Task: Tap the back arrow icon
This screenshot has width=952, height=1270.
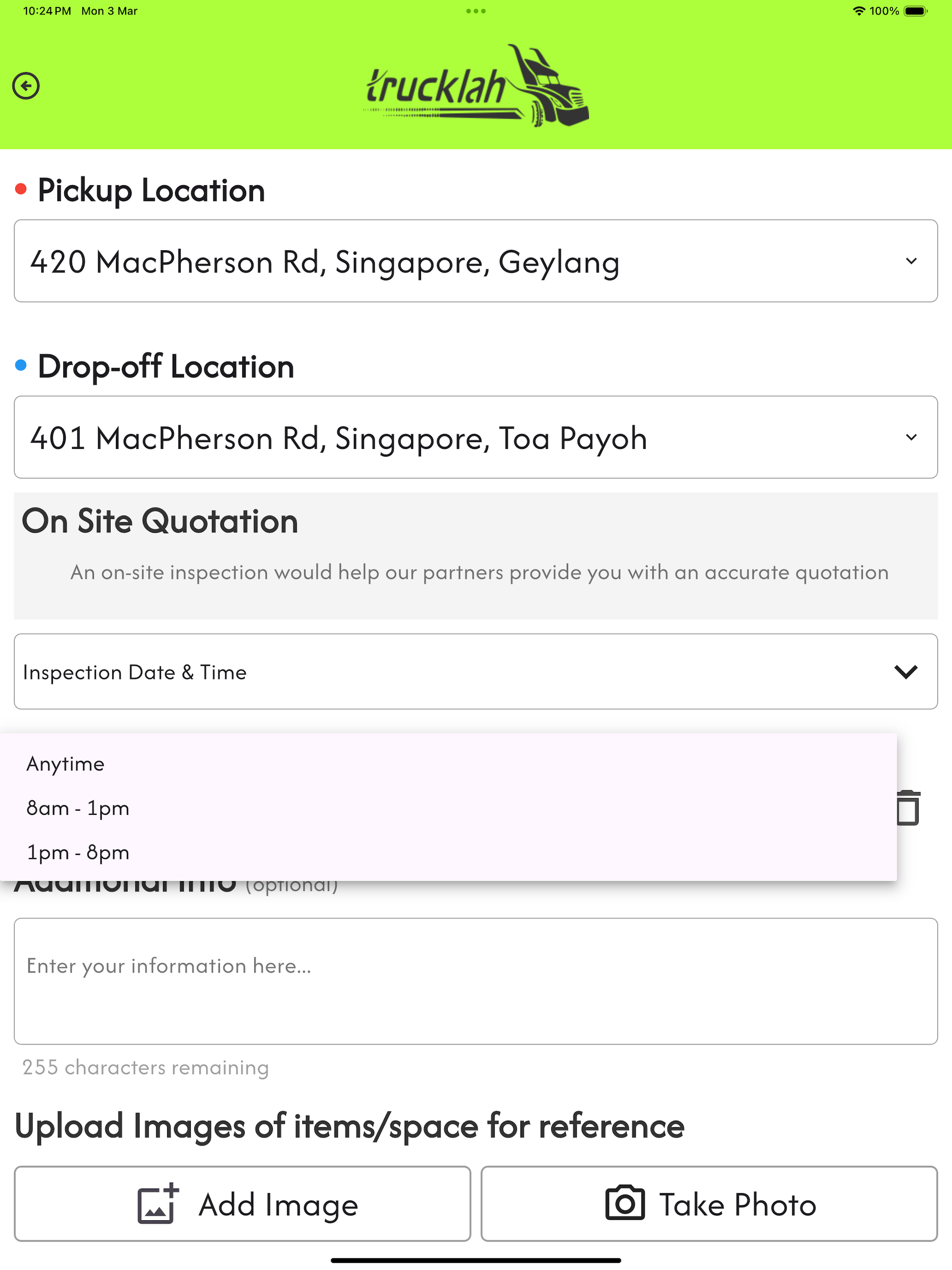Action: coord(26,86)
